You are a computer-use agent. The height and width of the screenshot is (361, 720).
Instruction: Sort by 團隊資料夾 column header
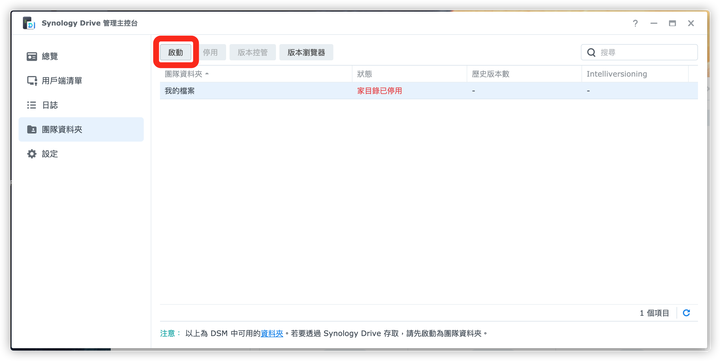(x=256, y=74)
